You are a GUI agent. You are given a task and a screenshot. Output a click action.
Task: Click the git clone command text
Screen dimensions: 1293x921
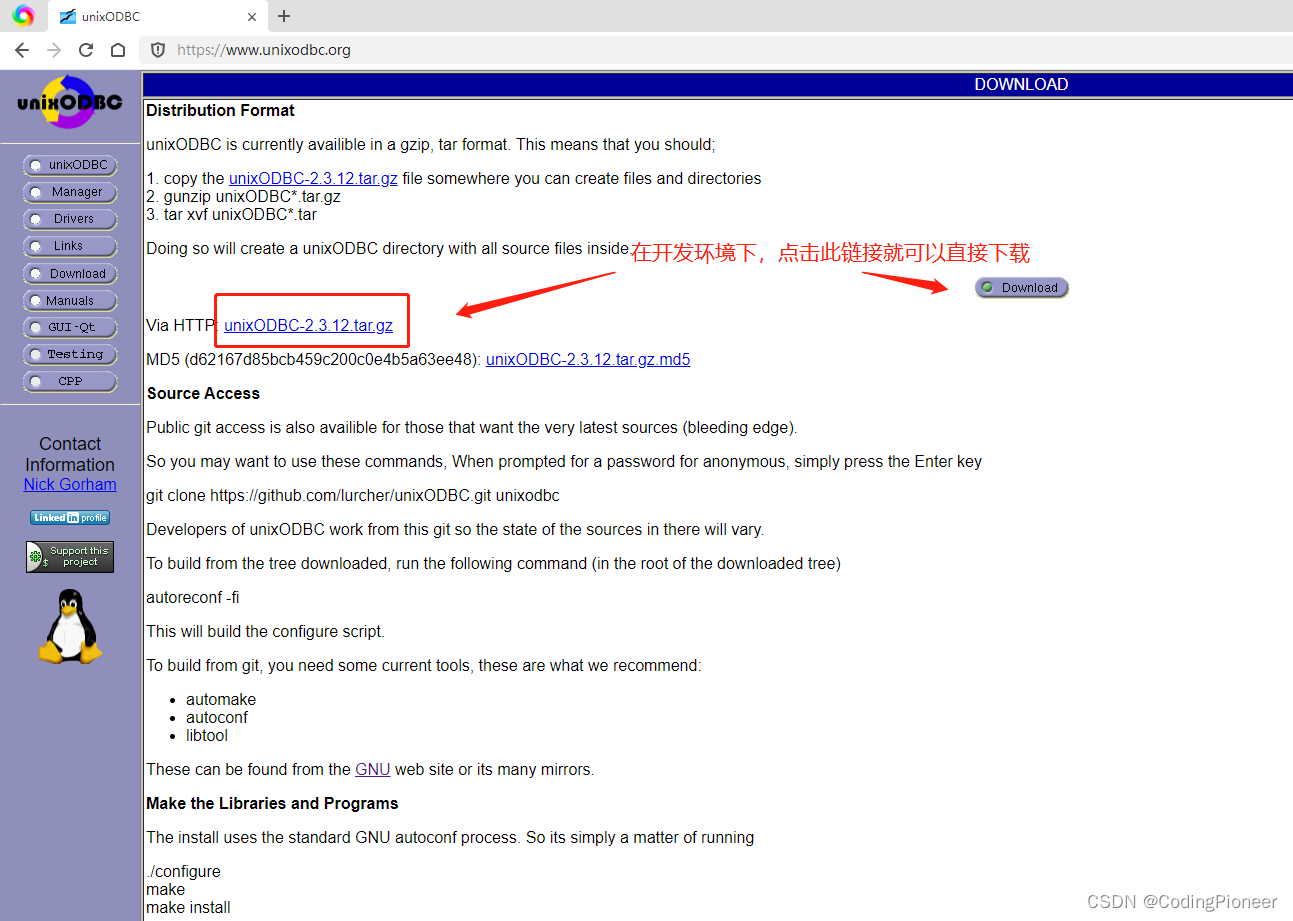353,495
